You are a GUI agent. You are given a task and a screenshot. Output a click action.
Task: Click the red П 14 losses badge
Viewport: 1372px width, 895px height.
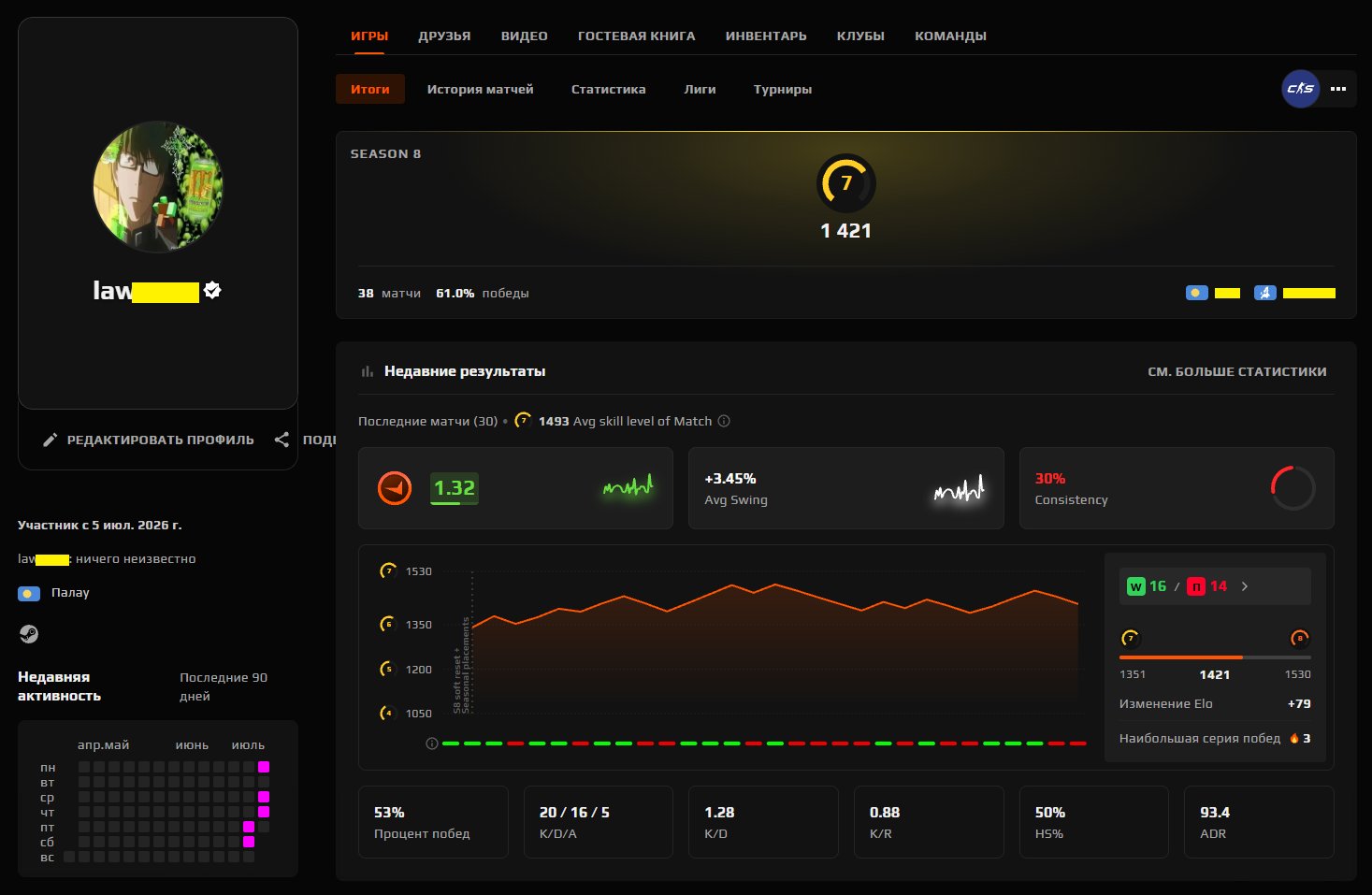click(1207, 586)
